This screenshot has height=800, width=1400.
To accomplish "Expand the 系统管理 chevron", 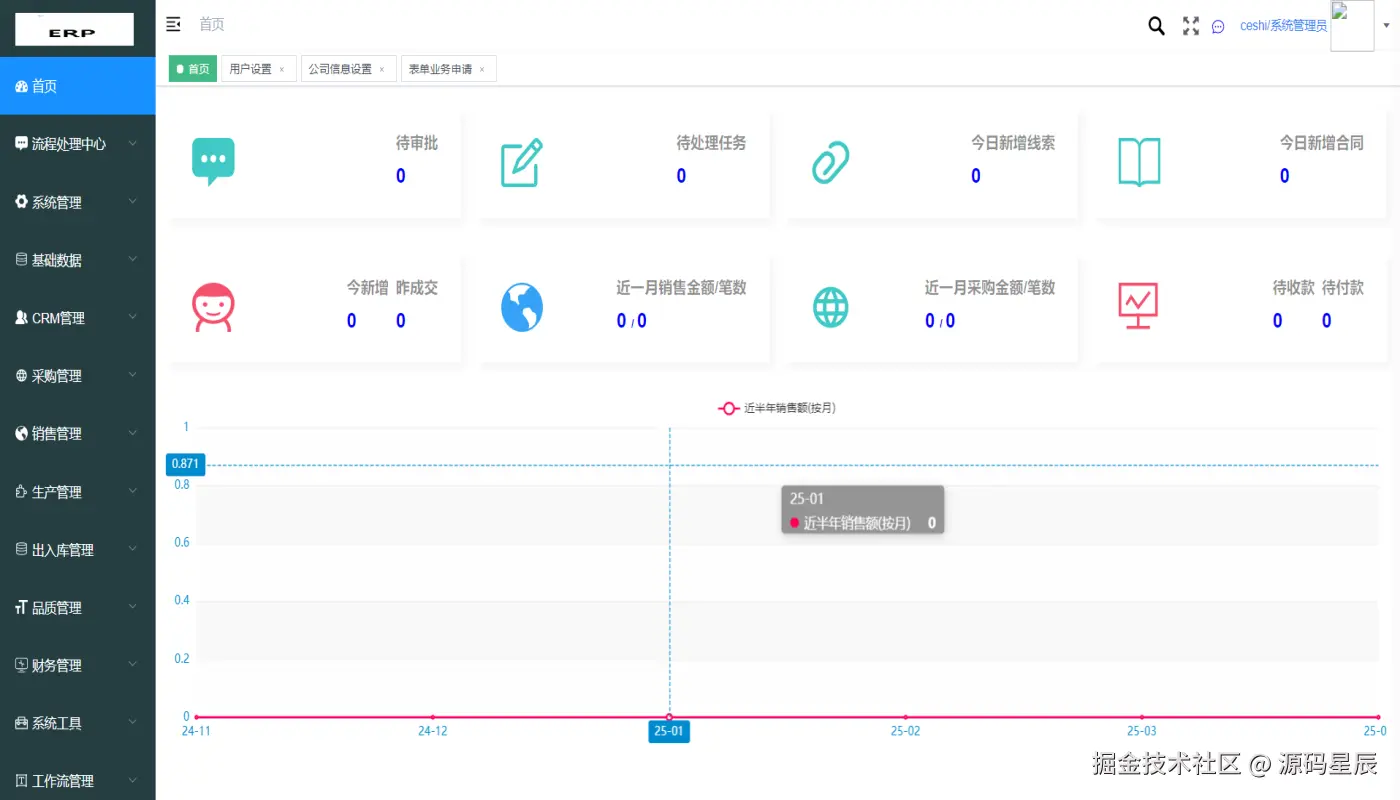I will (x=133, y=202).
